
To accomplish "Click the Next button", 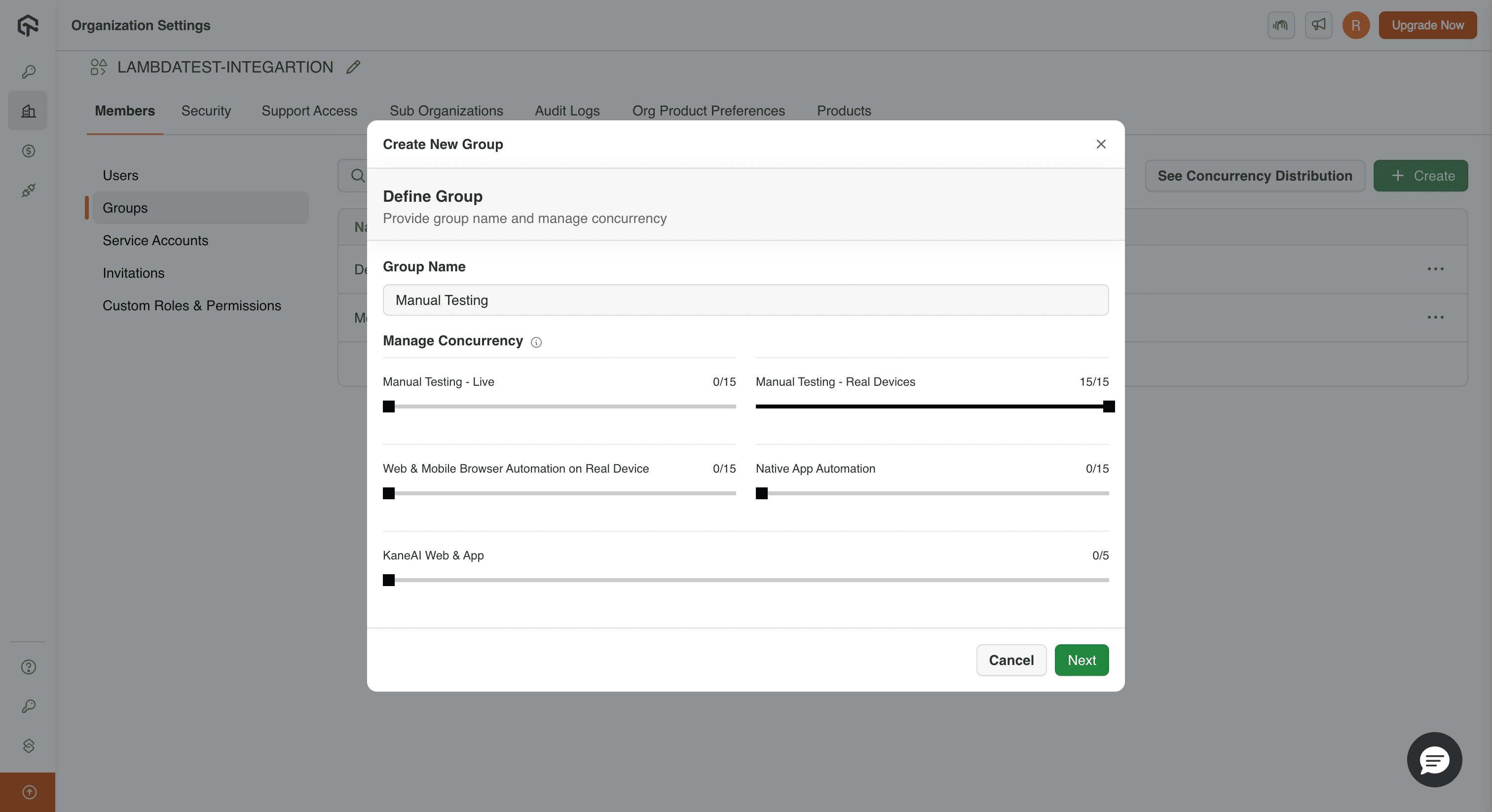I will pyautogui.click(x=1081, y=660).
